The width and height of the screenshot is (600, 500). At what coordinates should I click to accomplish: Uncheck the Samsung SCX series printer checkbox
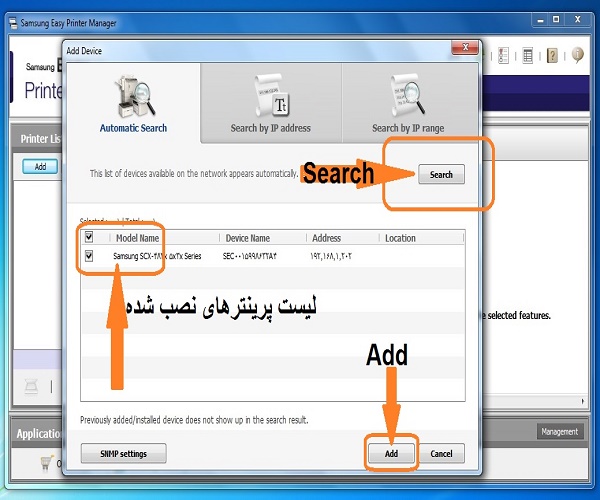[x=89, y=256]
